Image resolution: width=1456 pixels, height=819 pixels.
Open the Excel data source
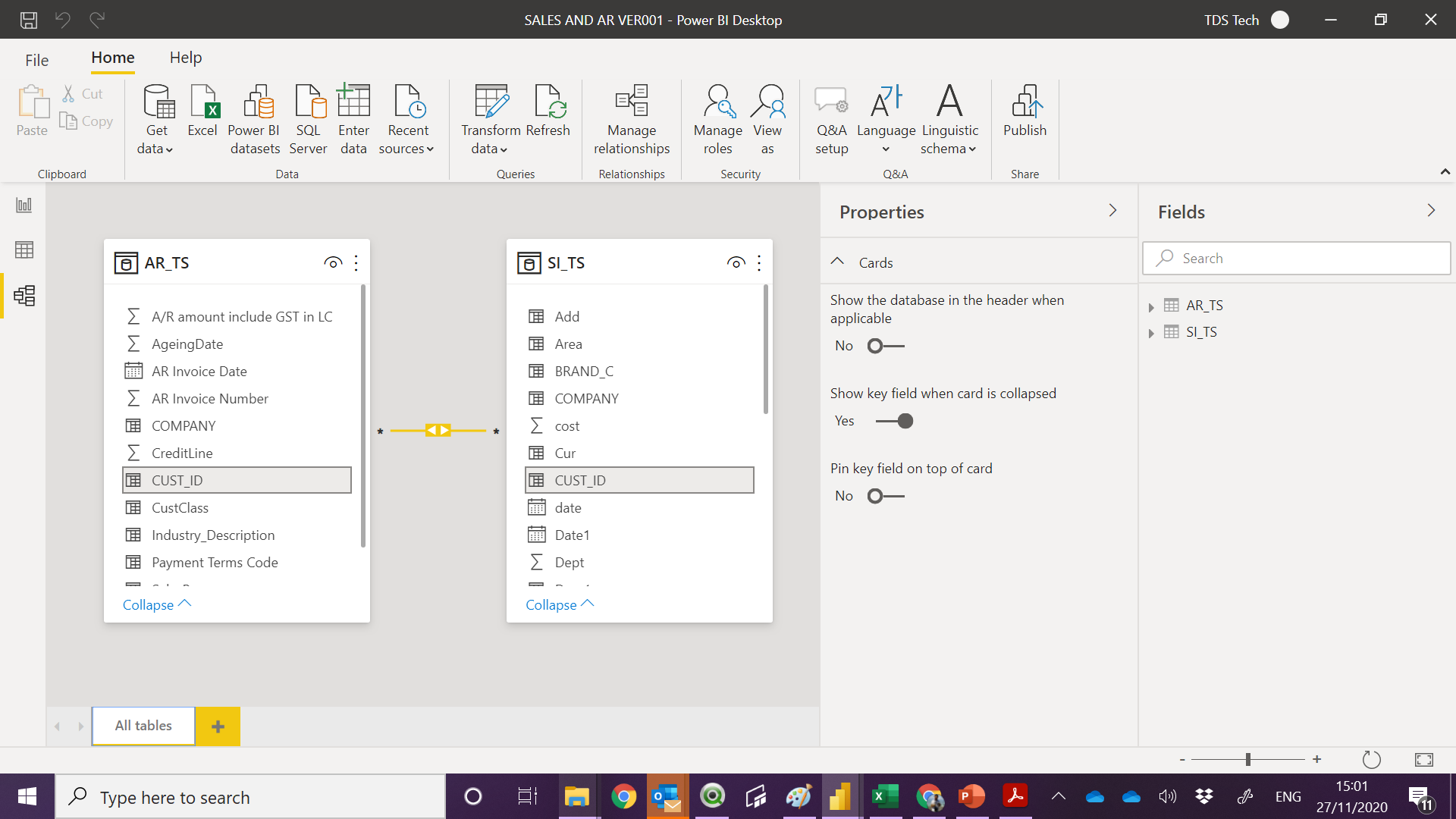click(x=202, y=111)
